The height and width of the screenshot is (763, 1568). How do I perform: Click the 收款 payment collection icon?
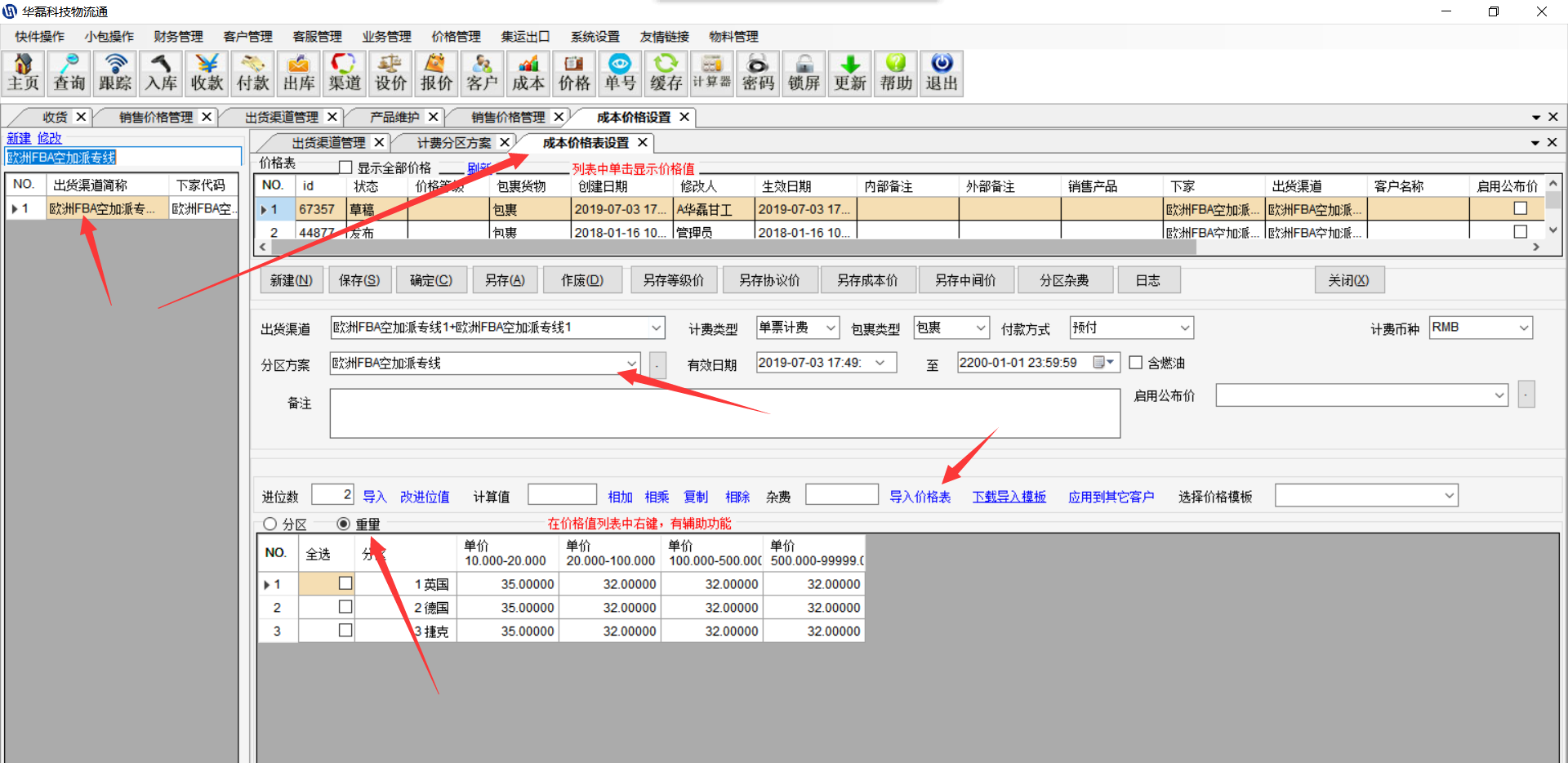(x=207, y=74)
